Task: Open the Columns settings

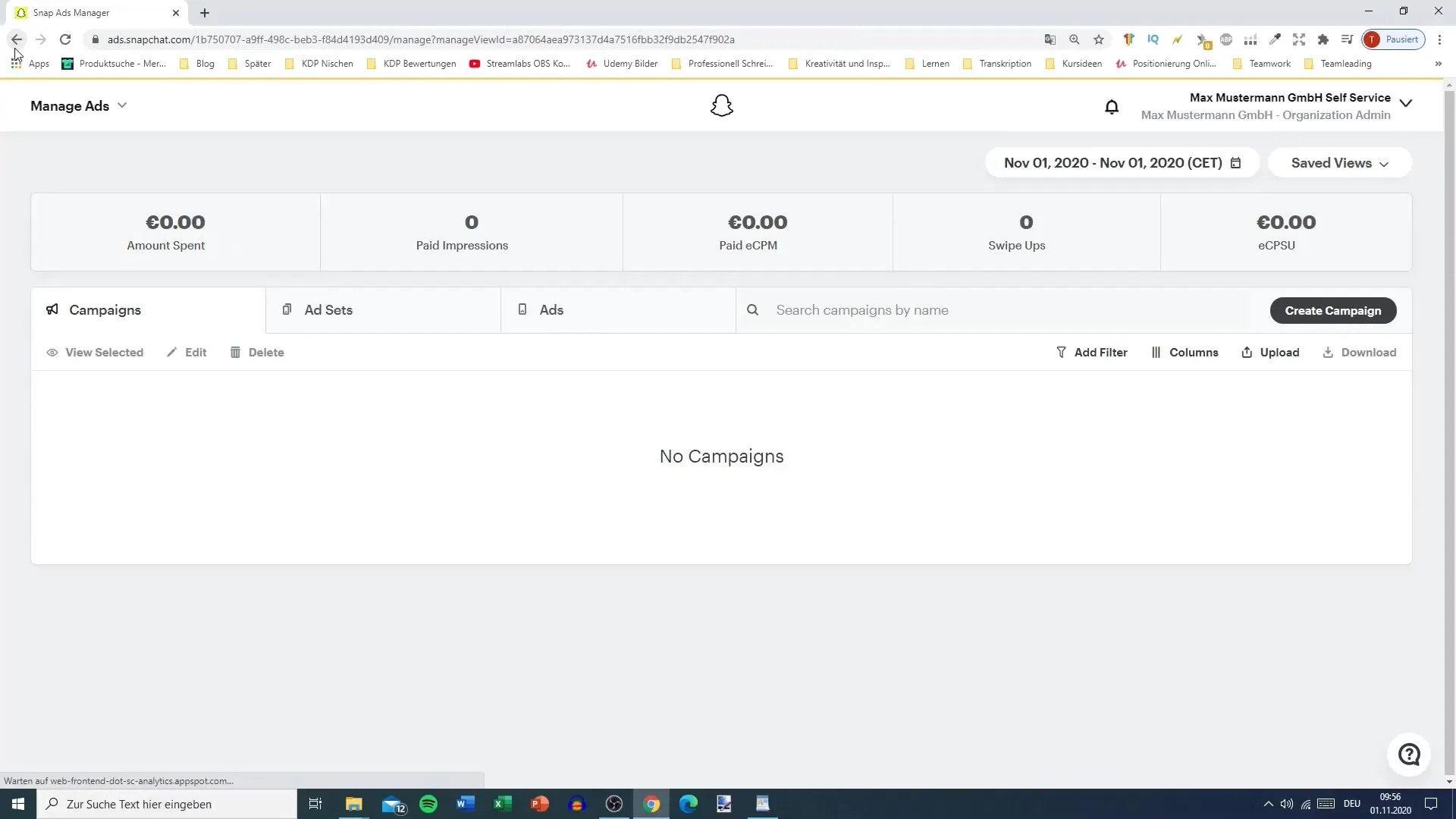Action: point(1185,353)
